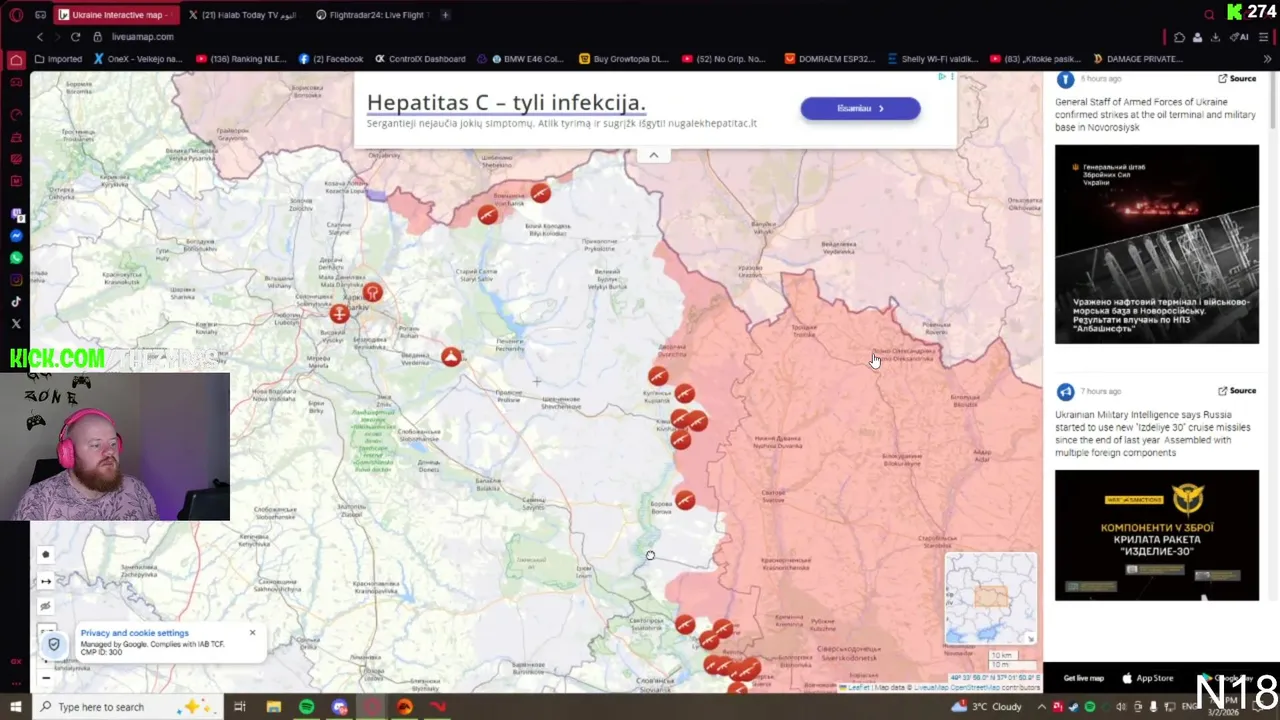Open the Facebook bookmark

point(331,59)
